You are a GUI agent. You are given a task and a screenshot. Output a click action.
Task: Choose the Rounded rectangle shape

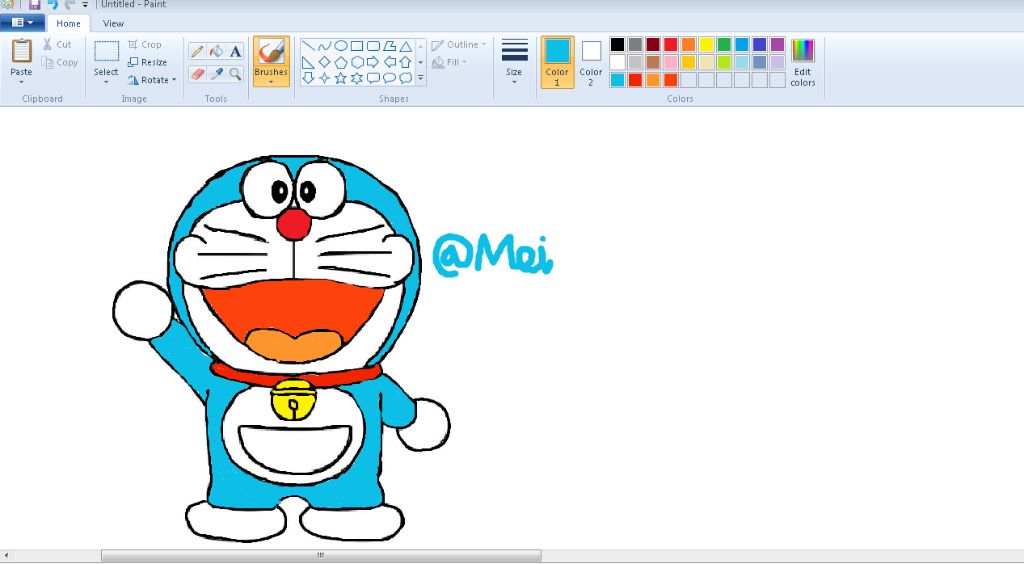click(374, 46)
